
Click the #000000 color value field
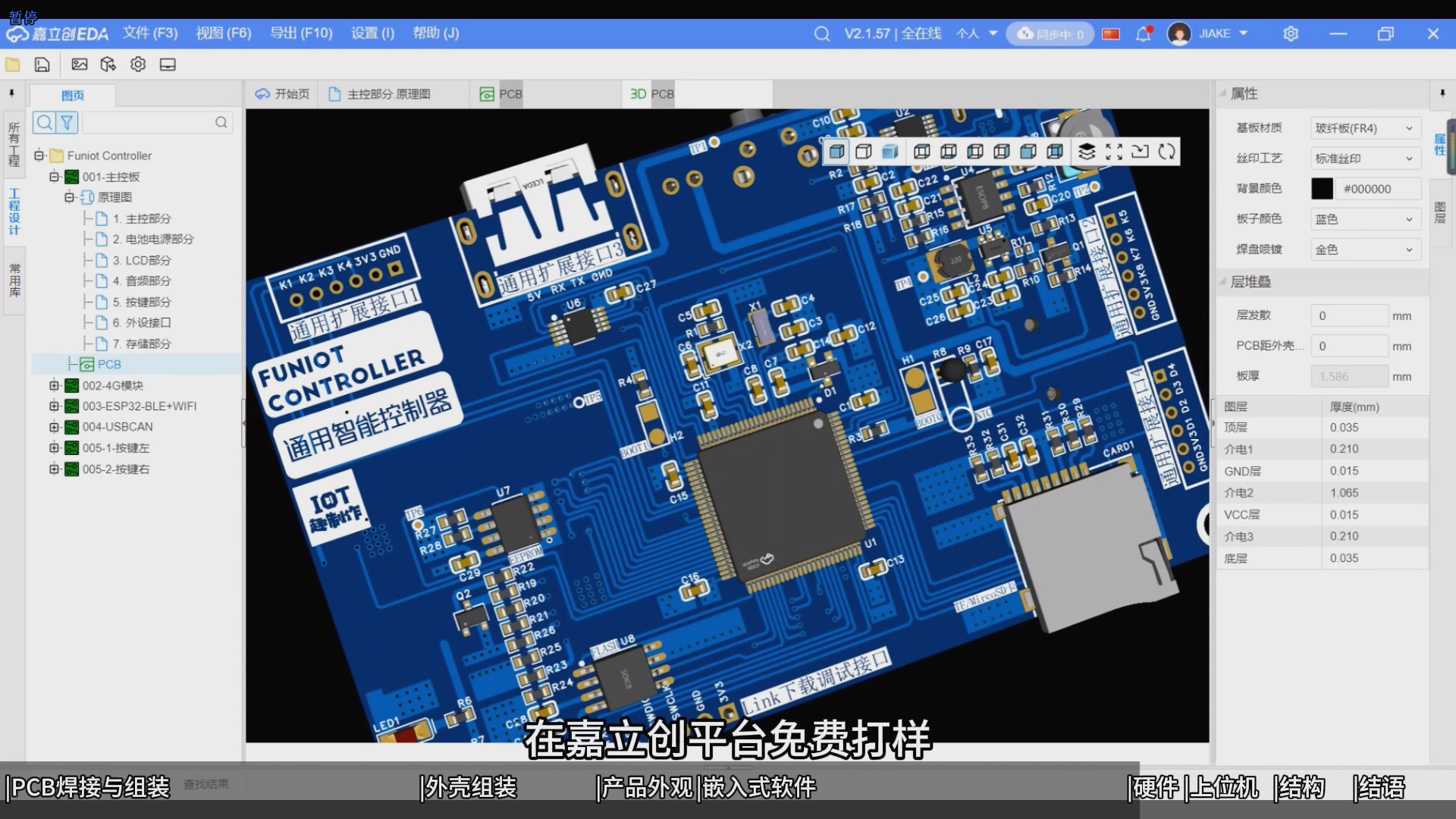(x=1378, y=189)
